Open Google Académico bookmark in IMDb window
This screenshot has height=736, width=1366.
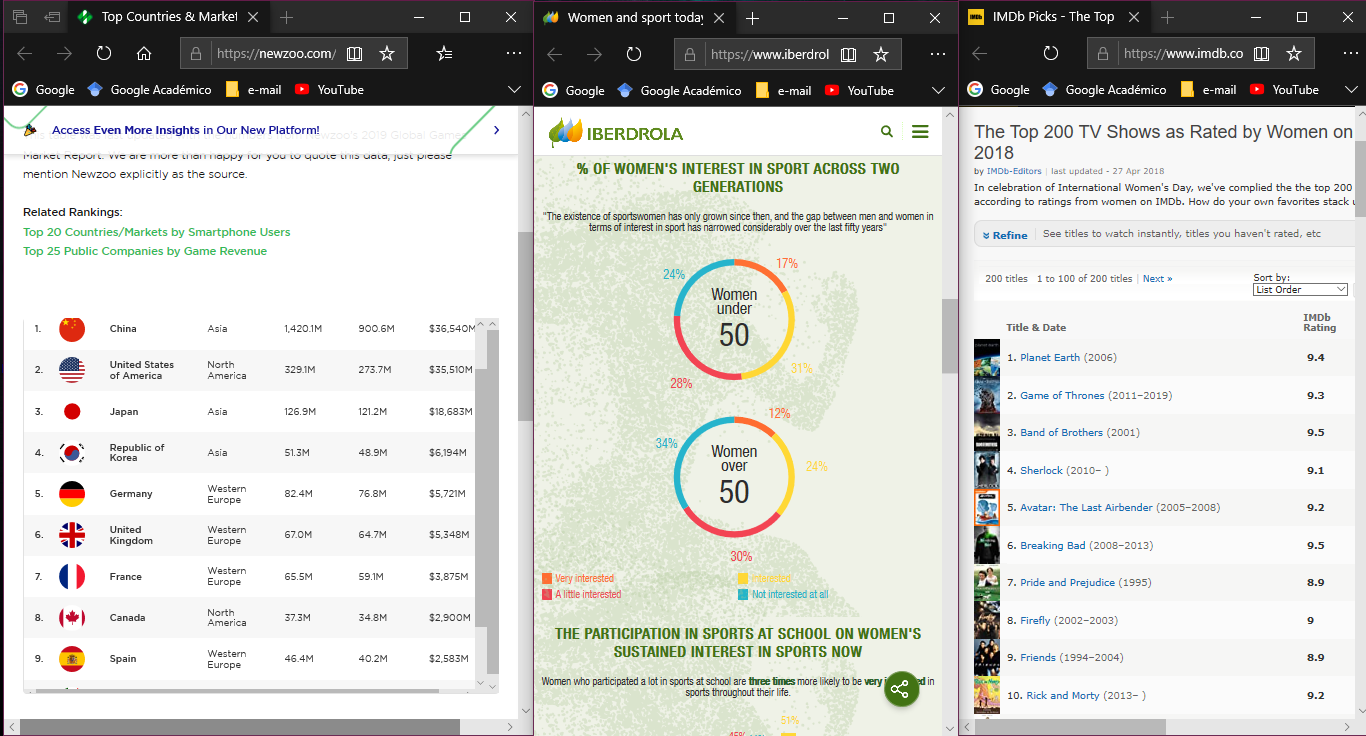[x=1104, y=90]
